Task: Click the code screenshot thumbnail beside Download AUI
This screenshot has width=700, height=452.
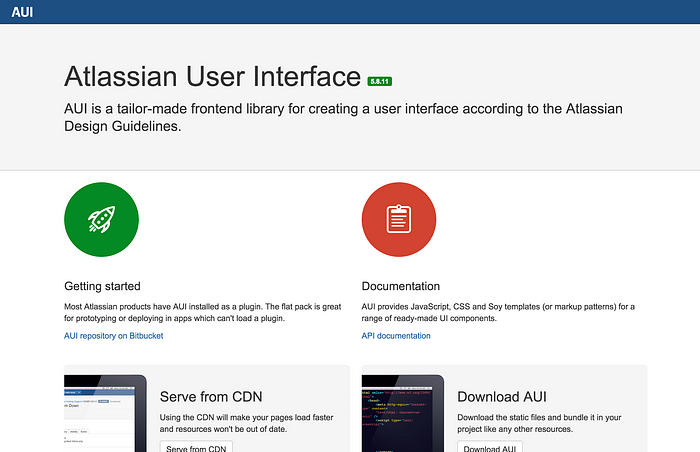Action: (x=403, y=413)
